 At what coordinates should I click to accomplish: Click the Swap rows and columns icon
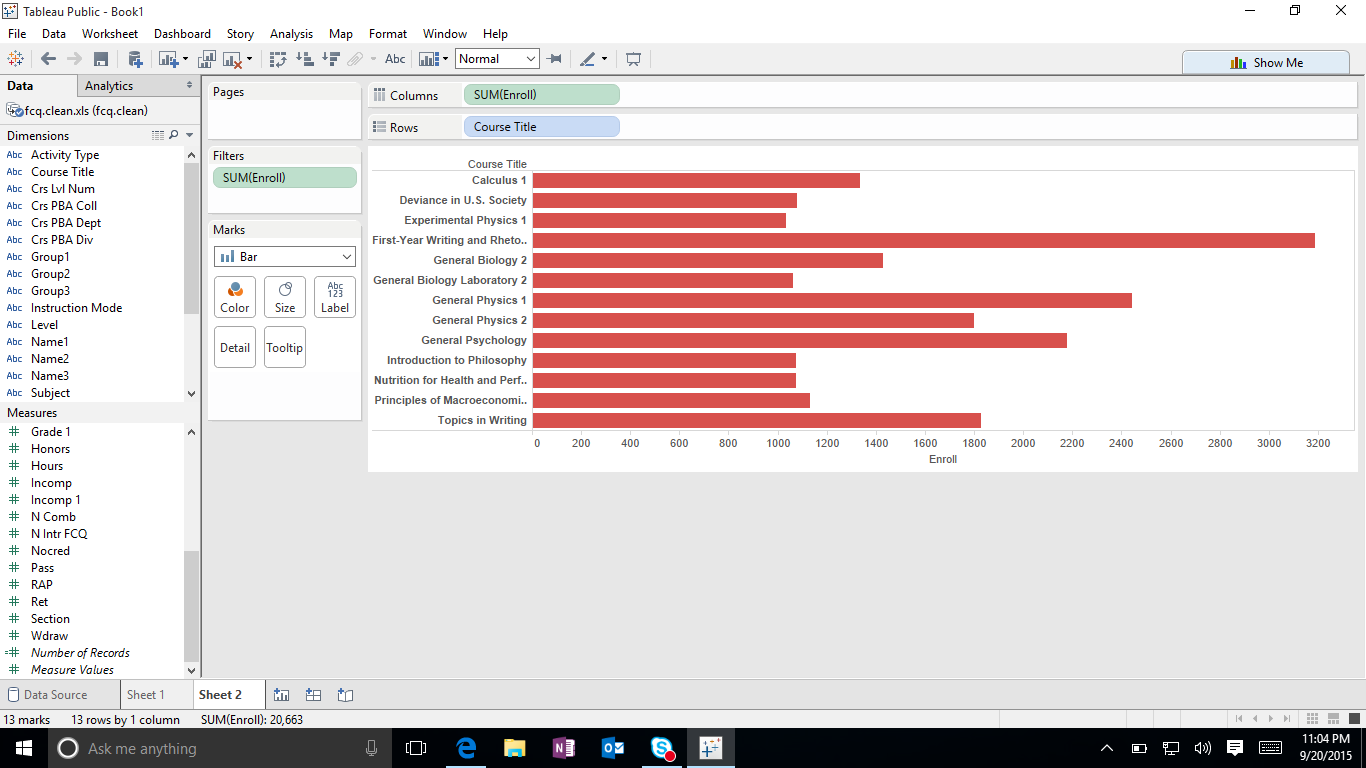tap(279, 59)
